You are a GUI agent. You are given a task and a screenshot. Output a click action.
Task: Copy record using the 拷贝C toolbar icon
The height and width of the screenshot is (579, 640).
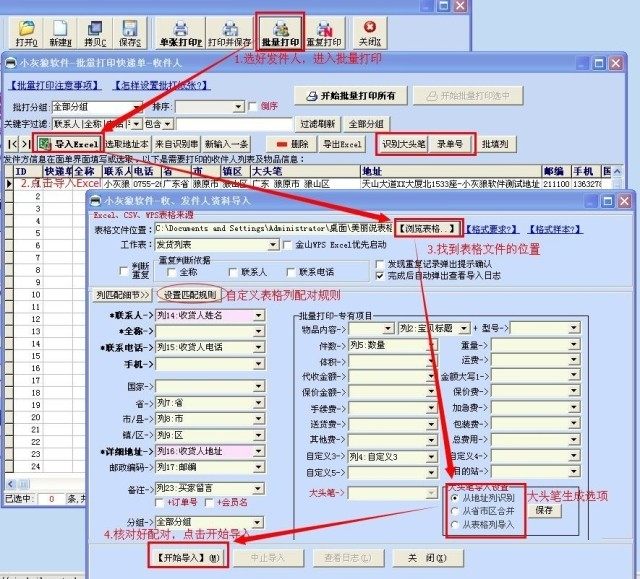pos(95,33)
